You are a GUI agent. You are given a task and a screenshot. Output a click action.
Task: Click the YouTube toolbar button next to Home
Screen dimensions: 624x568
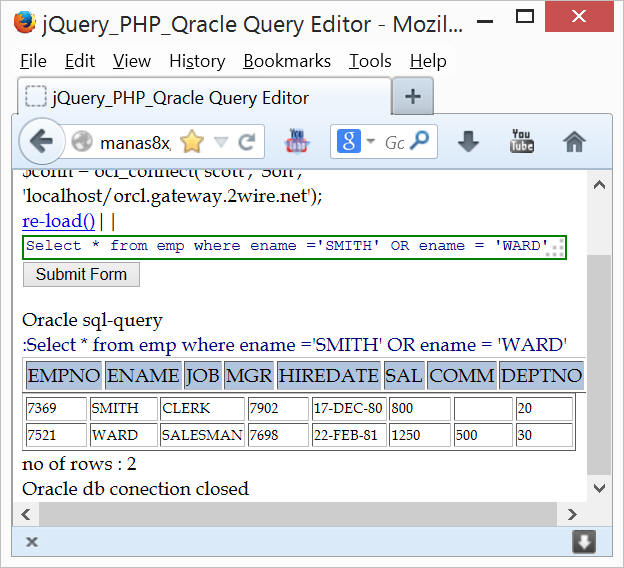(521, 141)
